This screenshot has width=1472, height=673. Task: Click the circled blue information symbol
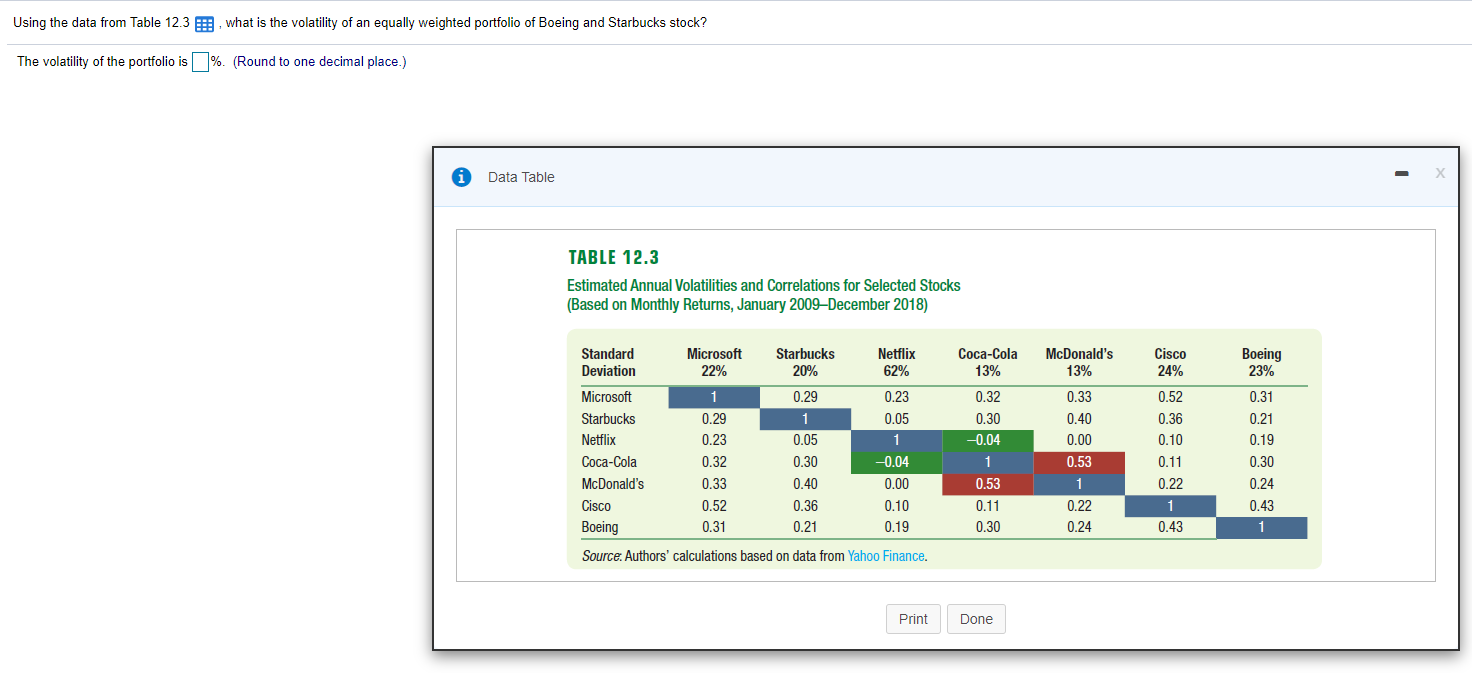[461, 176]
